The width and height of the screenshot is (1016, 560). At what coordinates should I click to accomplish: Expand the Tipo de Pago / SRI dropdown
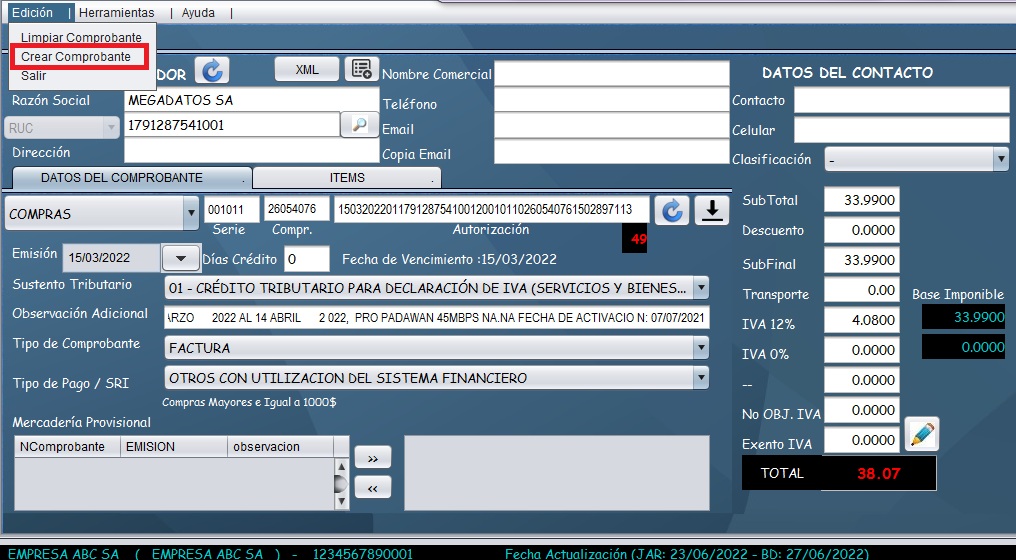(700, 378)
